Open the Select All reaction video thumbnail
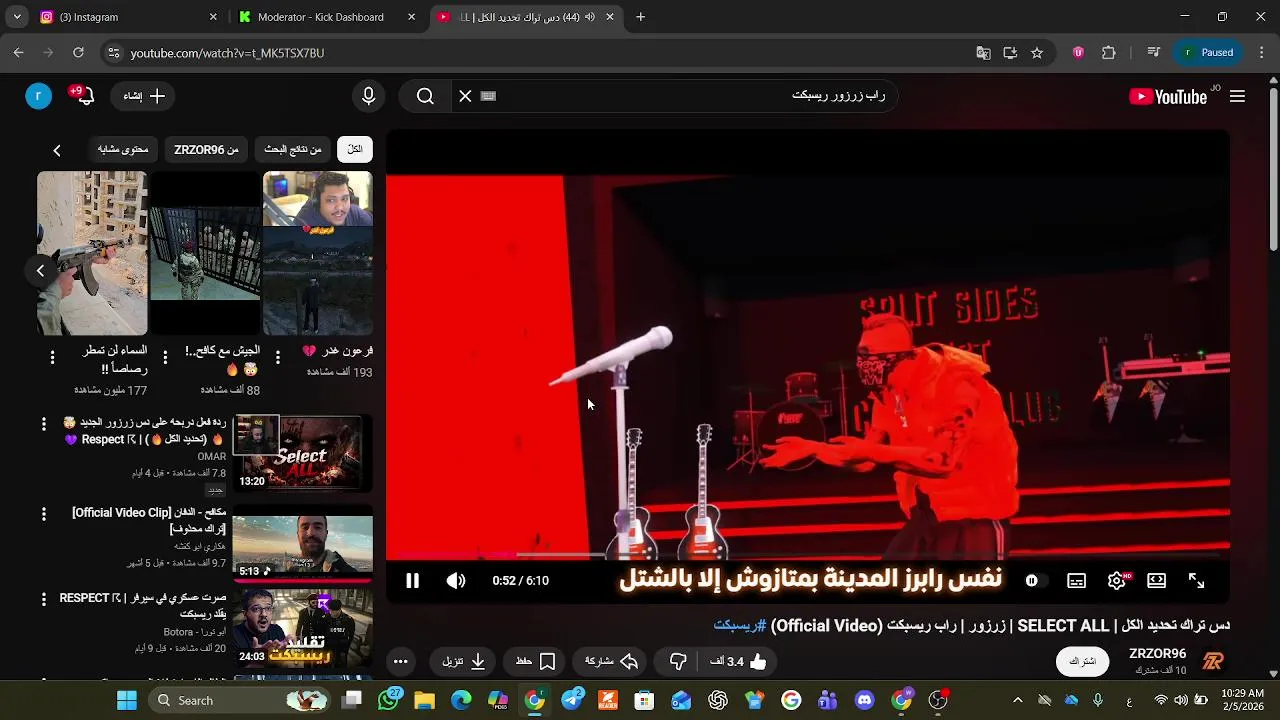 (303, 453)
